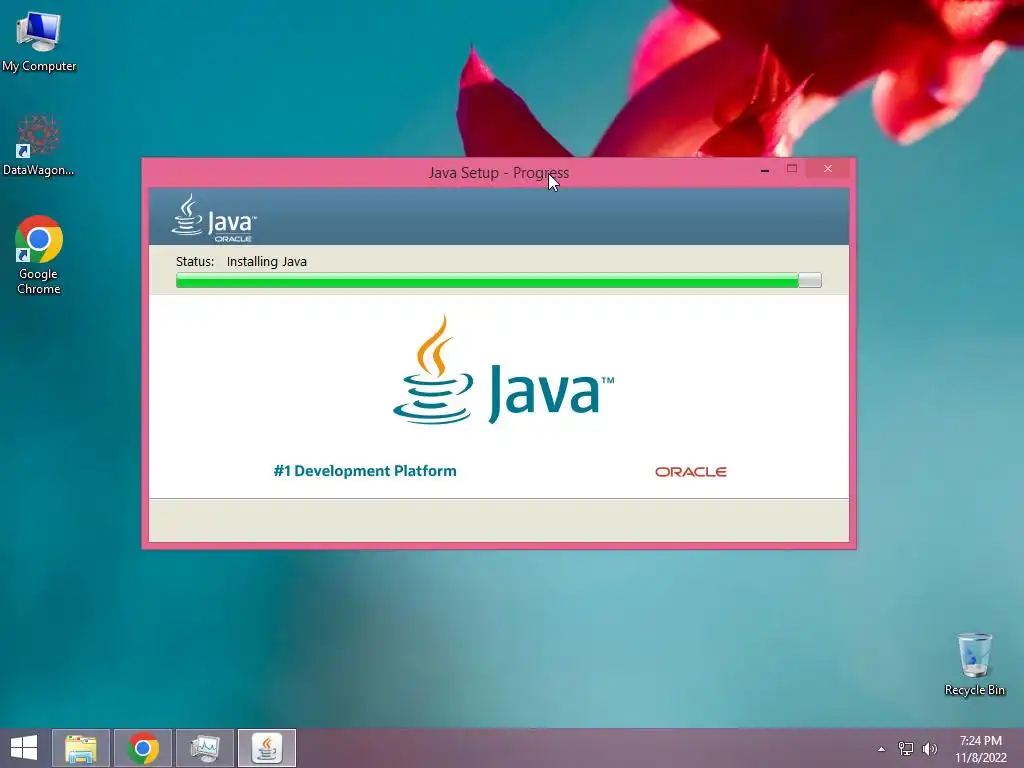Open the system monitor taskbar icon
1024x768 pixels.
tap(205, 748)
